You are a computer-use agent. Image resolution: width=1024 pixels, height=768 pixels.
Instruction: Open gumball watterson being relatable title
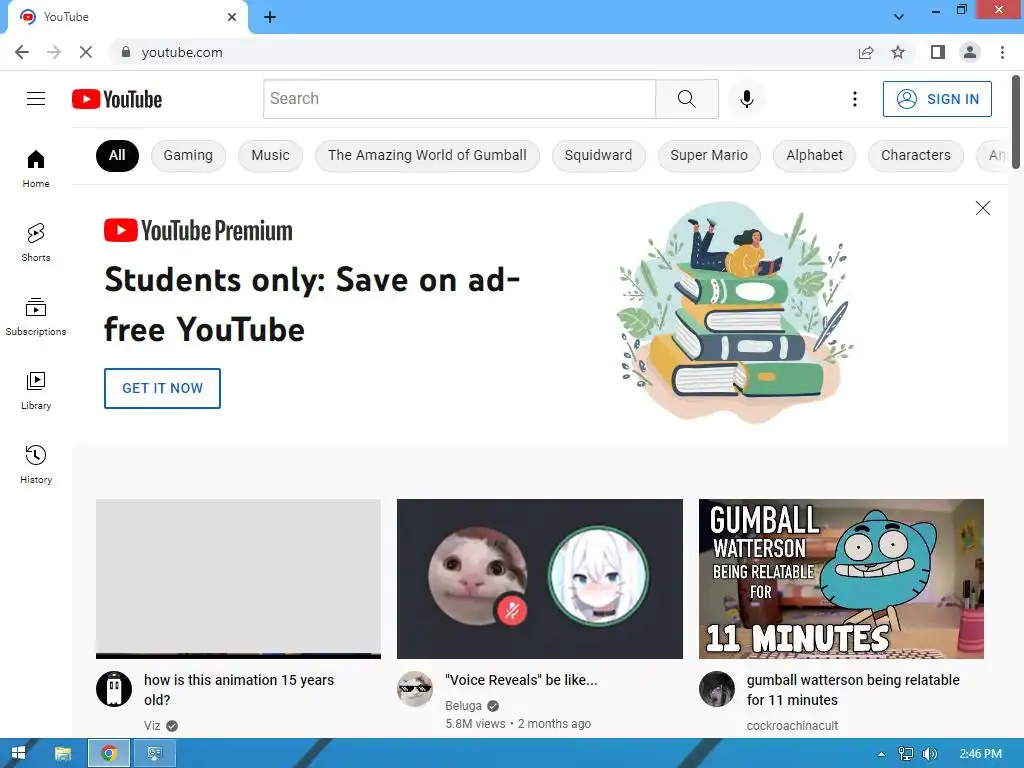(853, 690)
